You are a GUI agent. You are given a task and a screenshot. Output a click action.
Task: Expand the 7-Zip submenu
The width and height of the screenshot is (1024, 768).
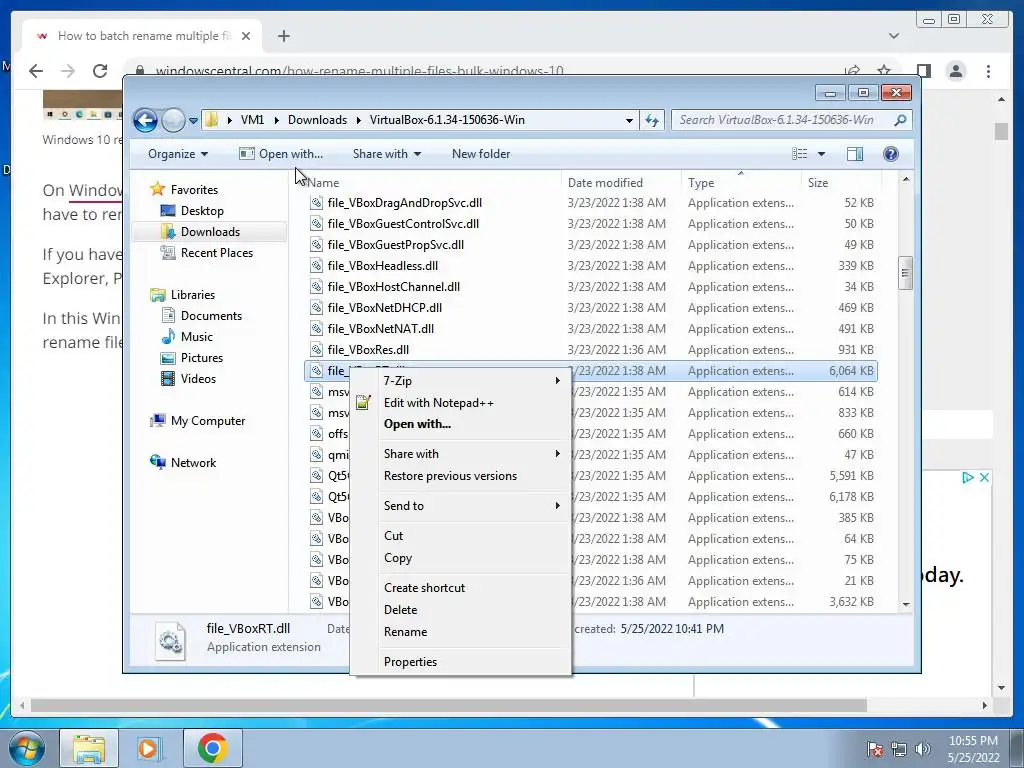[x=461, y=381]
